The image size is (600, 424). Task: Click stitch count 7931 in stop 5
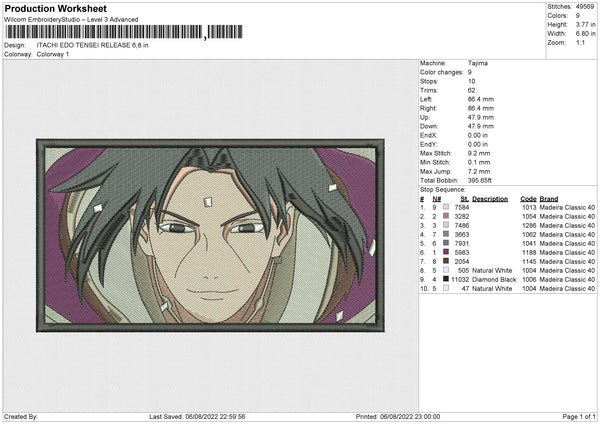click(x=462, y=243)
